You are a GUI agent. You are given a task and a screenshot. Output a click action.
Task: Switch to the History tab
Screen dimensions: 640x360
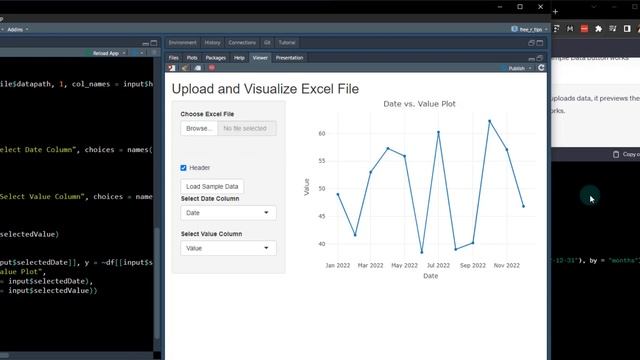click(x=212, y=42)
